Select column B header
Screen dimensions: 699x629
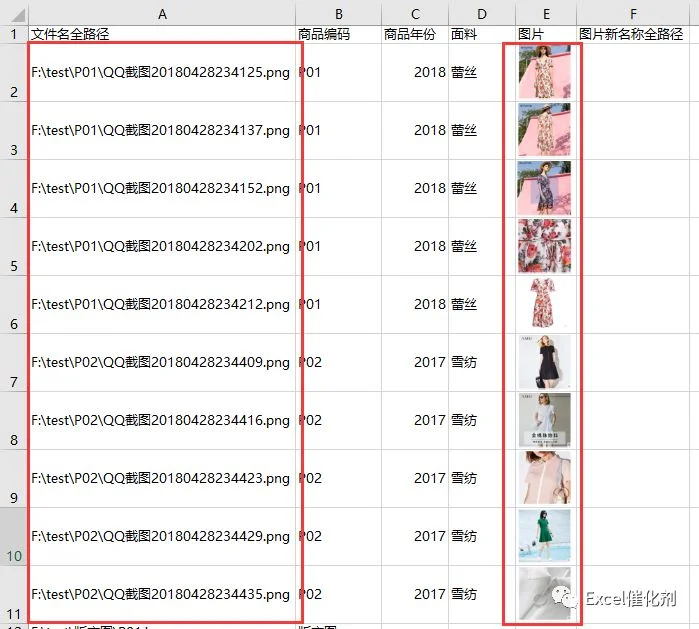[338, 14]
